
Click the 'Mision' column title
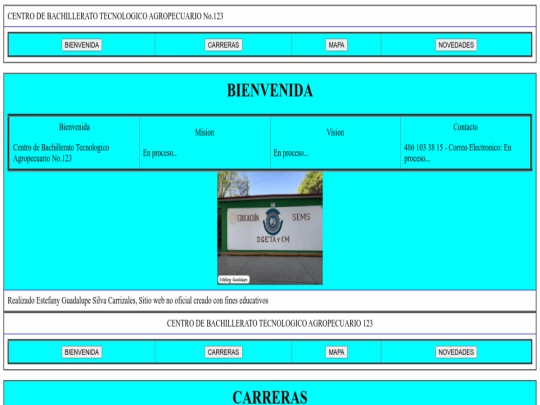pyautogui.click(x=205, y=132)
